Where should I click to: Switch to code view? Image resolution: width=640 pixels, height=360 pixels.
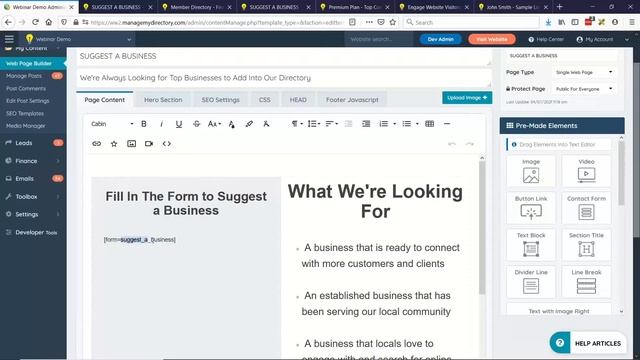click(167, 144)
